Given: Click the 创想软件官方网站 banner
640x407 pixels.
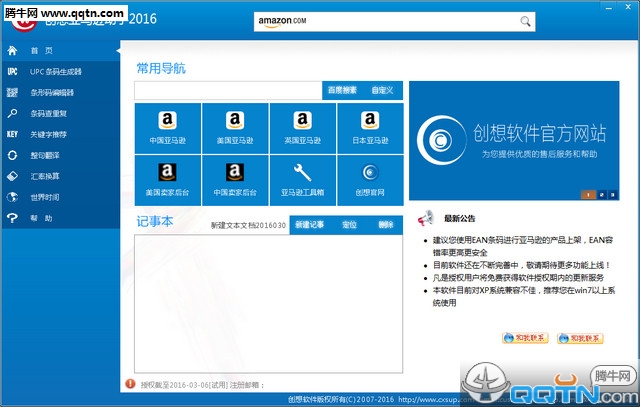Looking at the screenshot, I should click(x=514, y=140).
